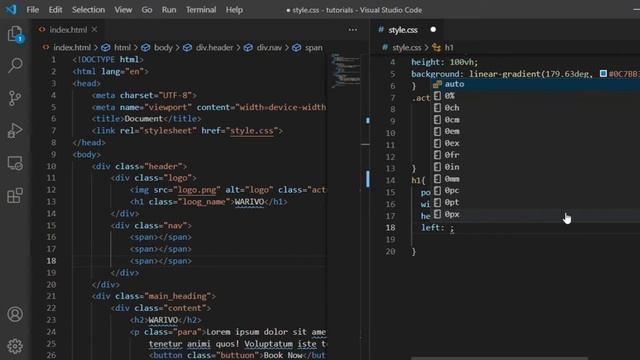Image resolution: width=640 pixels, height=360 pixels.
Task: Click the #0C7BB3 gradient color swatch
Action: 603,74
